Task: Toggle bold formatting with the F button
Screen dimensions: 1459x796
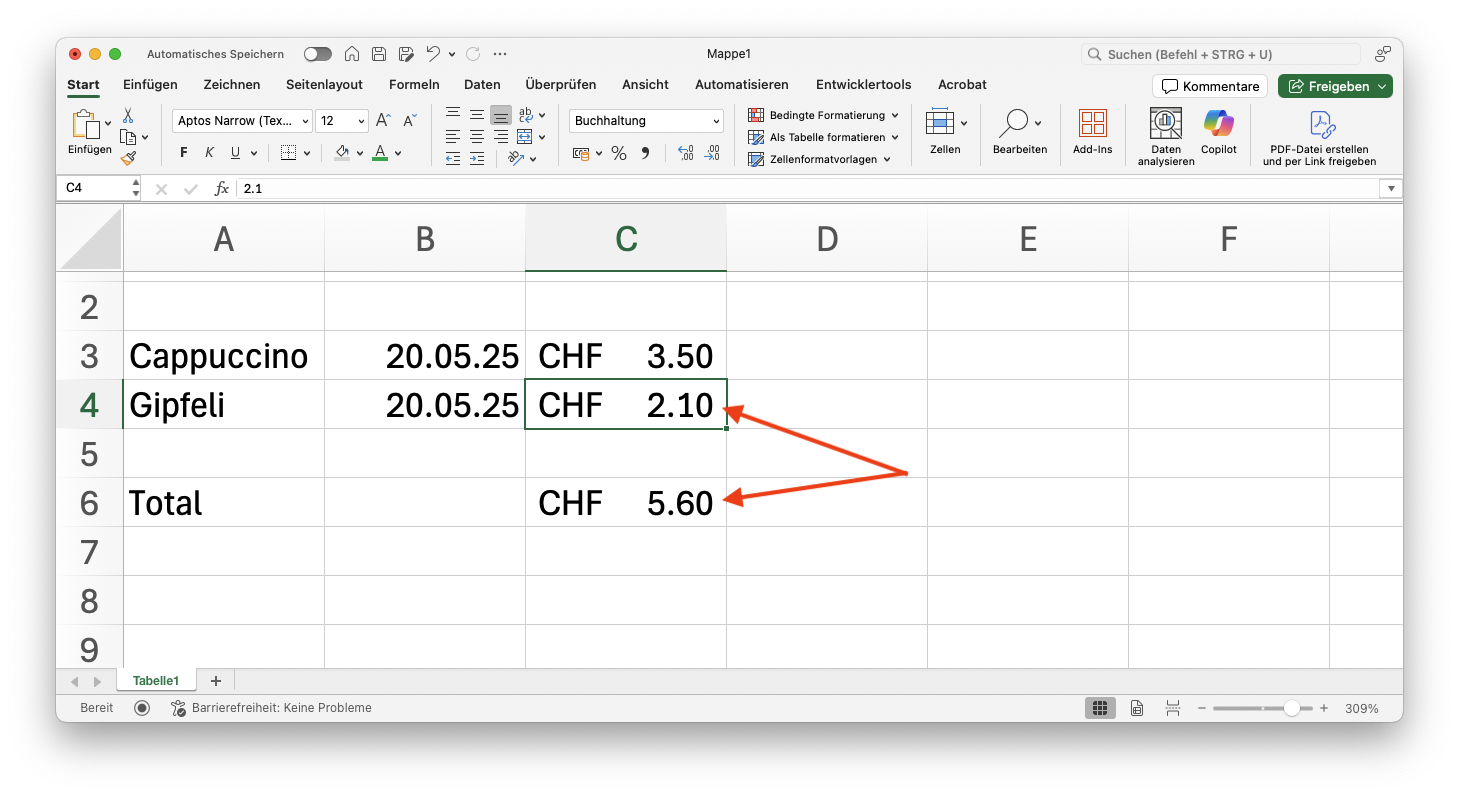Action: point(184,153)
